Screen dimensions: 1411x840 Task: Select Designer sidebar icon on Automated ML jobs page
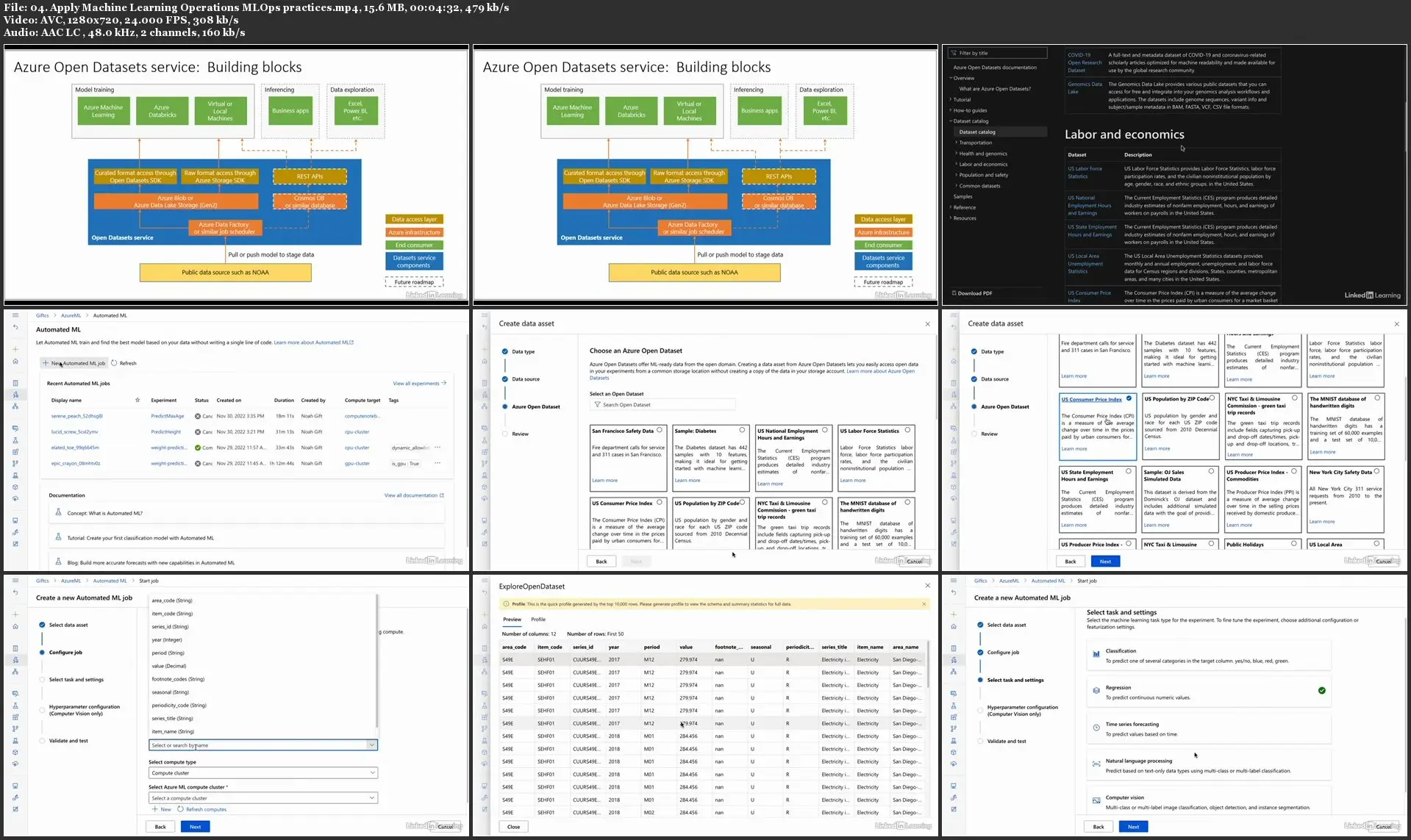pos(15,406)
